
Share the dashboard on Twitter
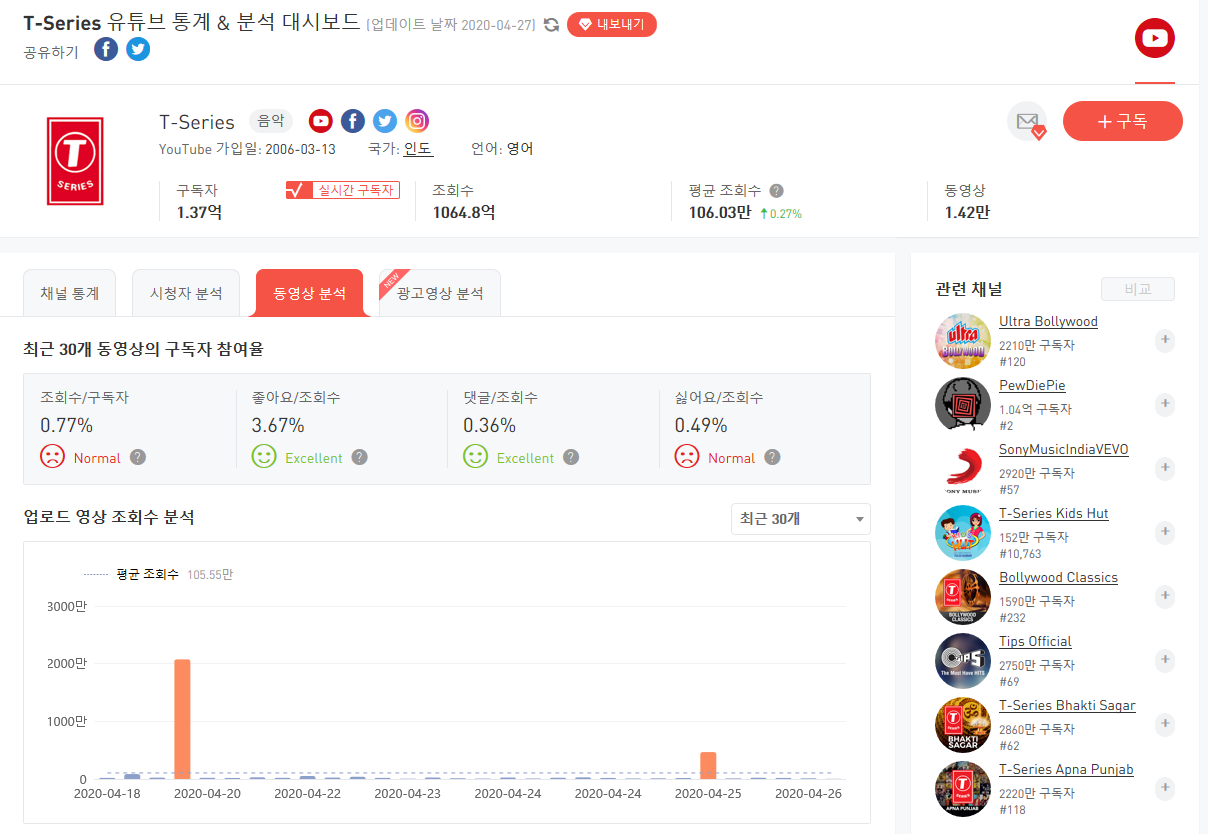pos(138,49)
